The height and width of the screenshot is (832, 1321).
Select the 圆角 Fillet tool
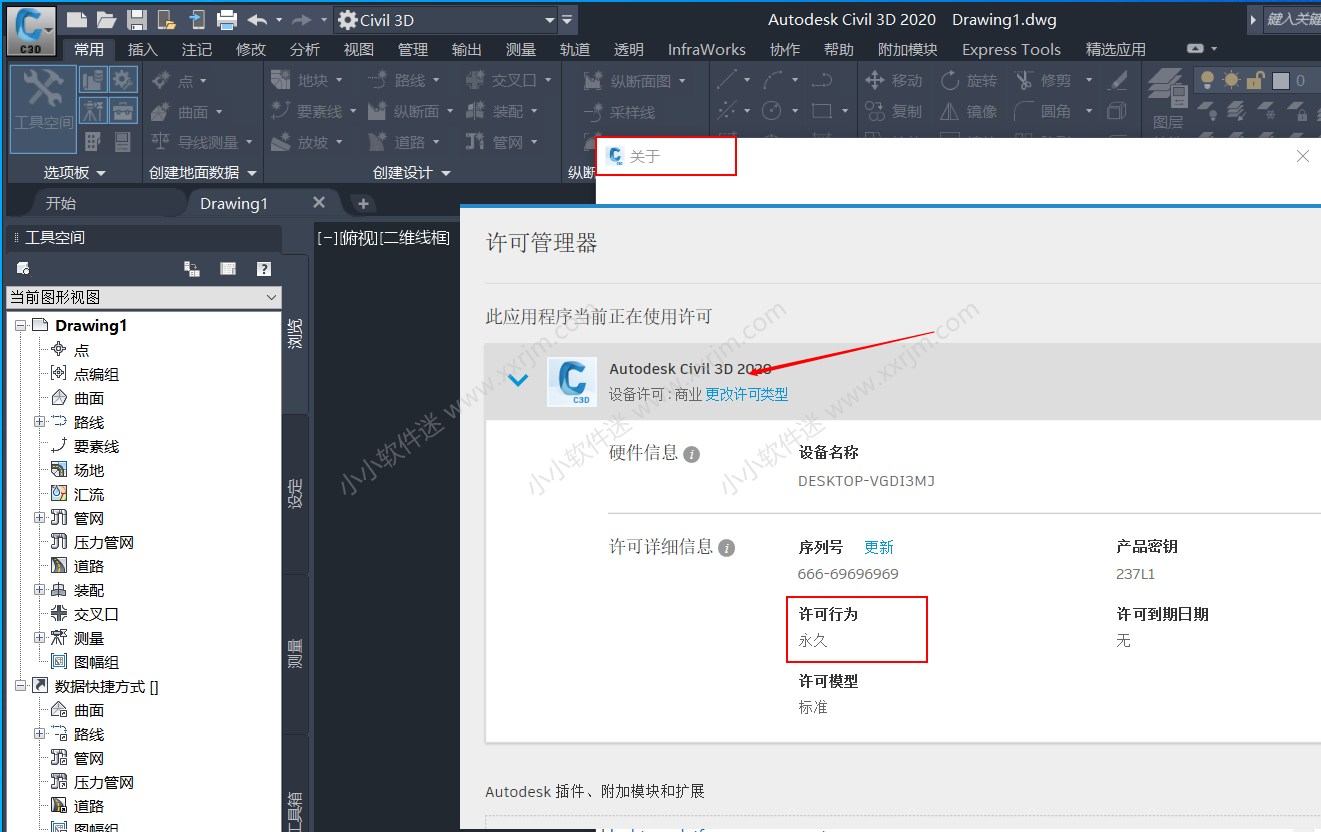pos(1043,111)
